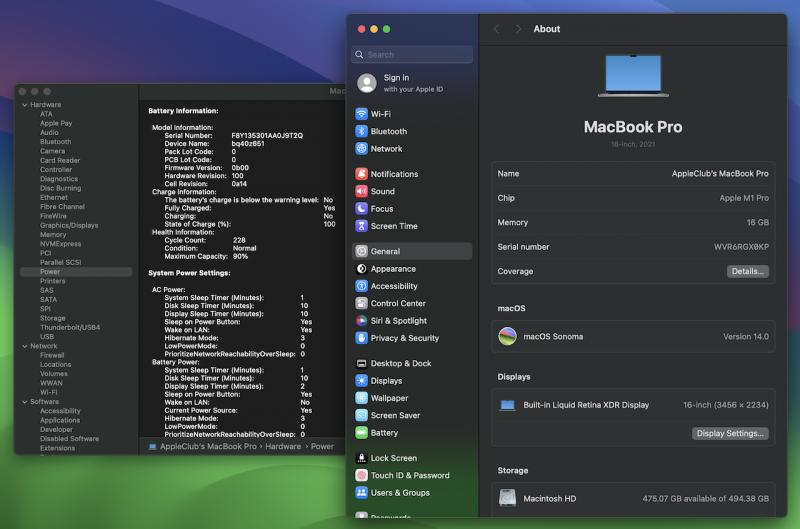The height and width of the screenshot is (529, 800).
Task: Select Privacy & Security in sidebar
Action: [404, 338]
